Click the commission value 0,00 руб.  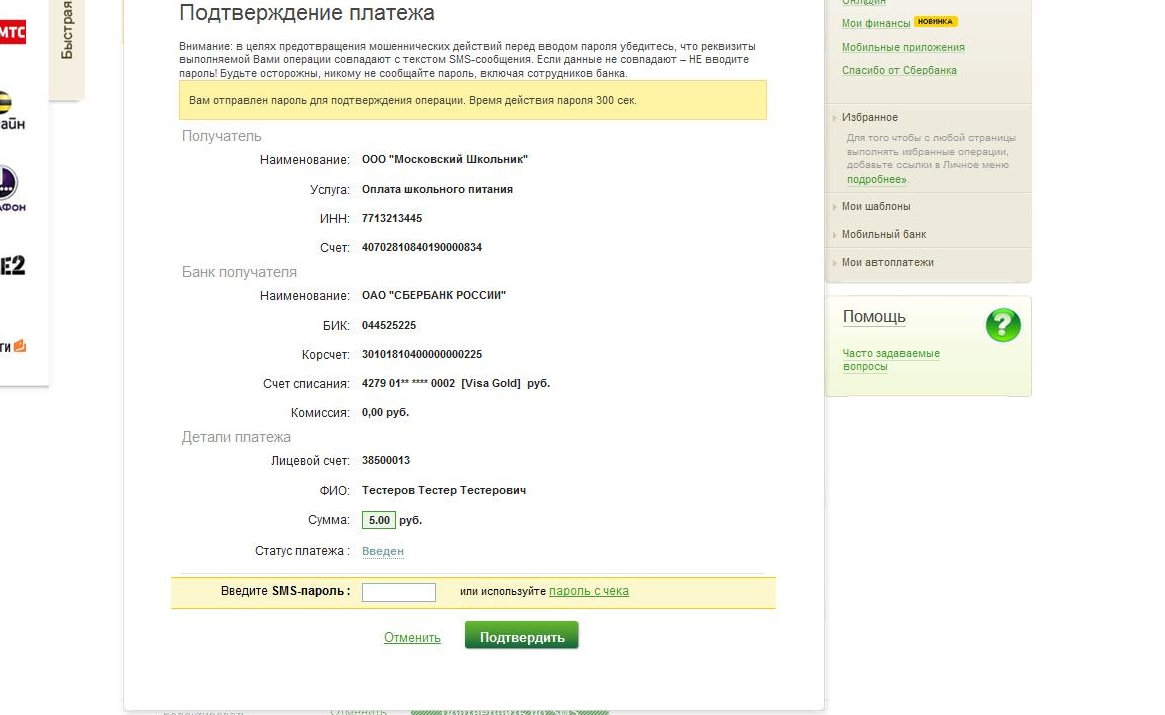385,412
